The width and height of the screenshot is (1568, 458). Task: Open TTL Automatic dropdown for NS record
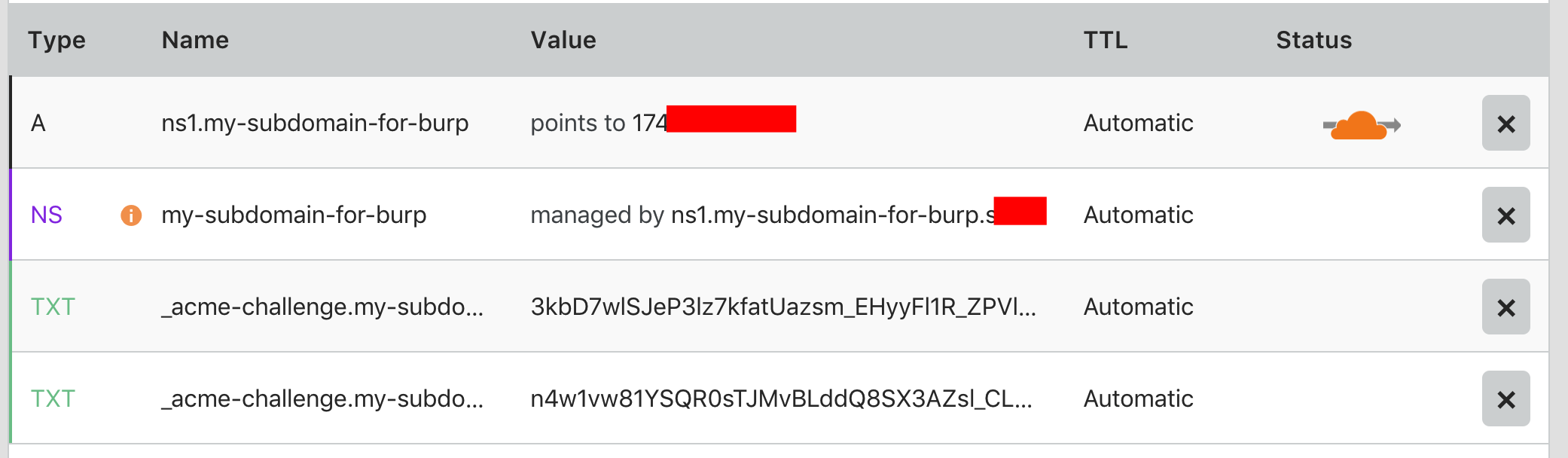click(x=1138, y=215)
